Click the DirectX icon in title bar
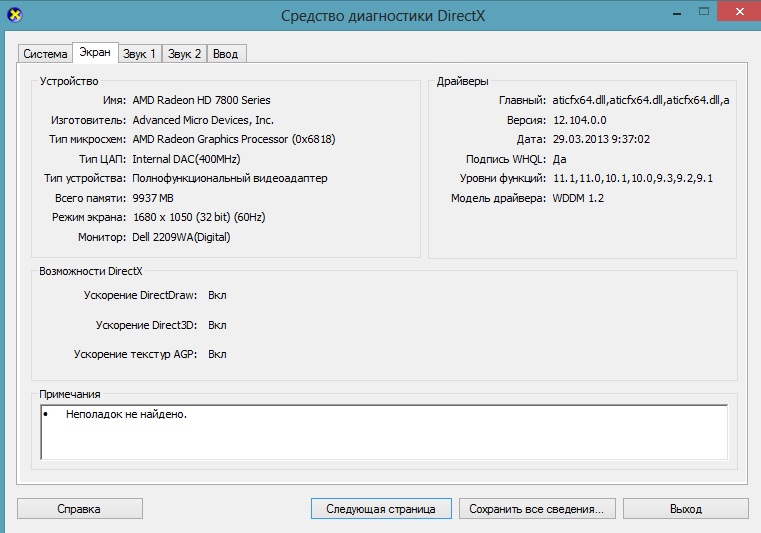 tap(13, 15)
